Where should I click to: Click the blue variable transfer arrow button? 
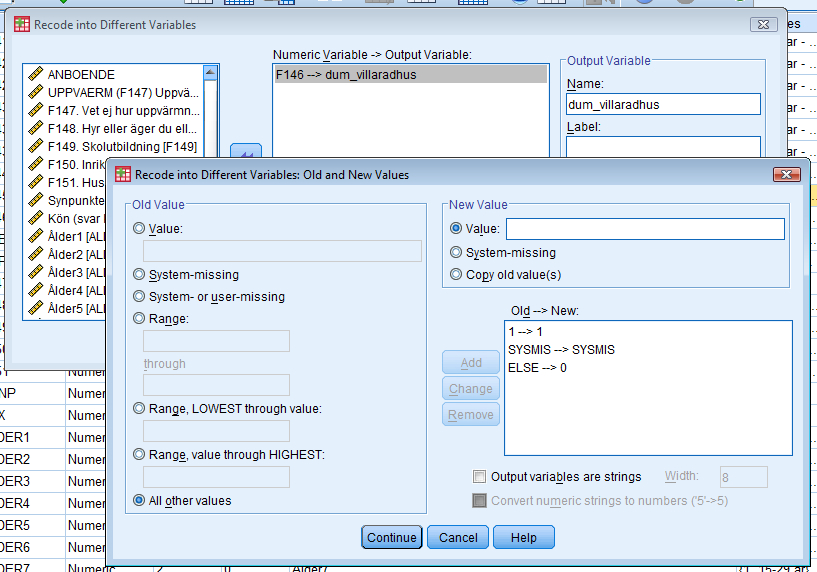click(x=246, y=152)
